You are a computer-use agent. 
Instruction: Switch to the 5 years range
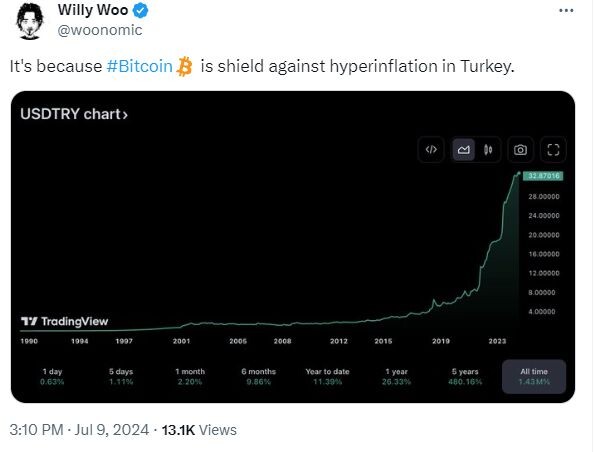pos(465,376)
